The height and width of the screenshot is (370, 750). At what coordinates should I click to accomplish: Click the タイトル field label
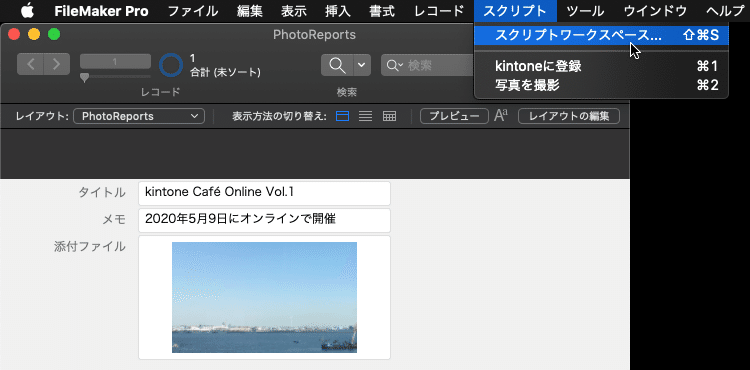pyautogui.click(x=102, y=193)
